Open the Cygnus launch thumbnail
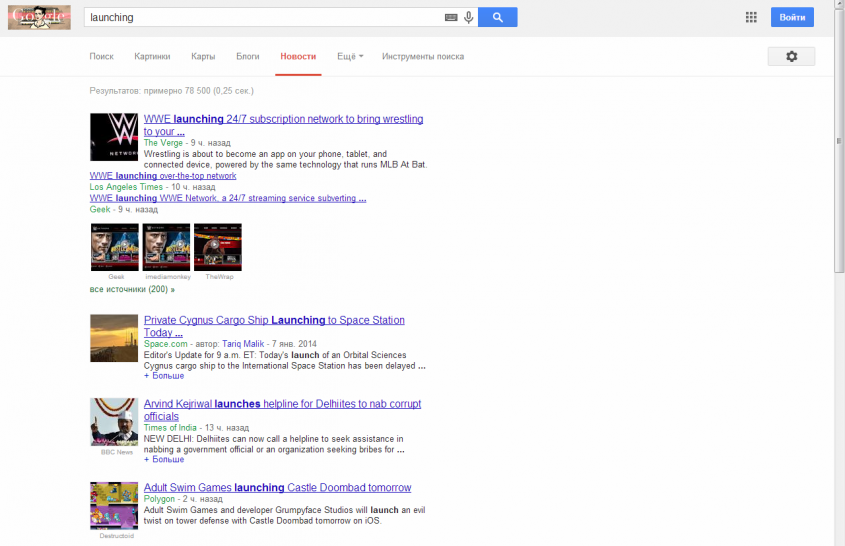845x546 pixels. [x=114, y=338]
